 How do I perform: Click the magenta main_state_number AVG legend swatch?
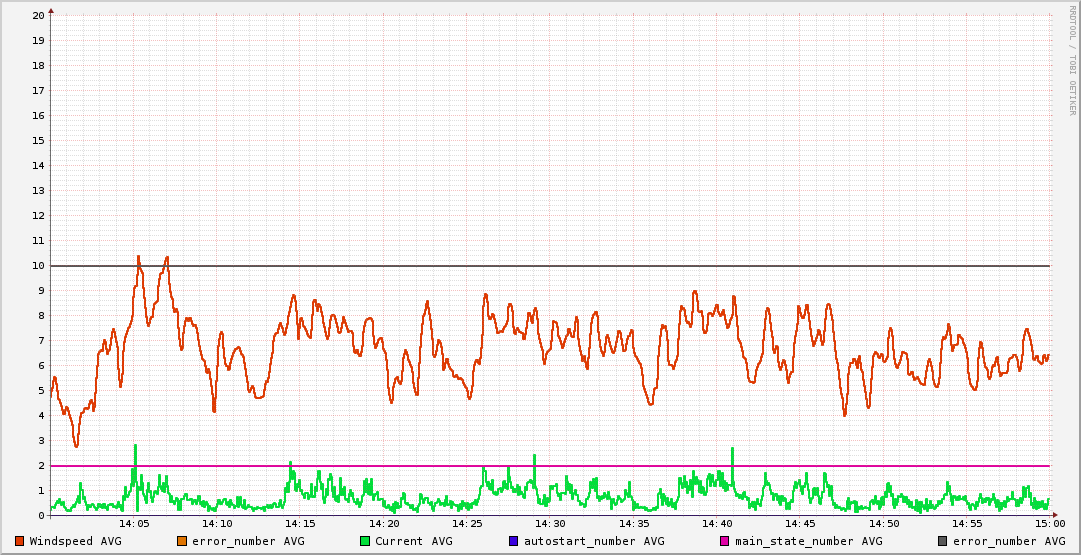point(725,541)
